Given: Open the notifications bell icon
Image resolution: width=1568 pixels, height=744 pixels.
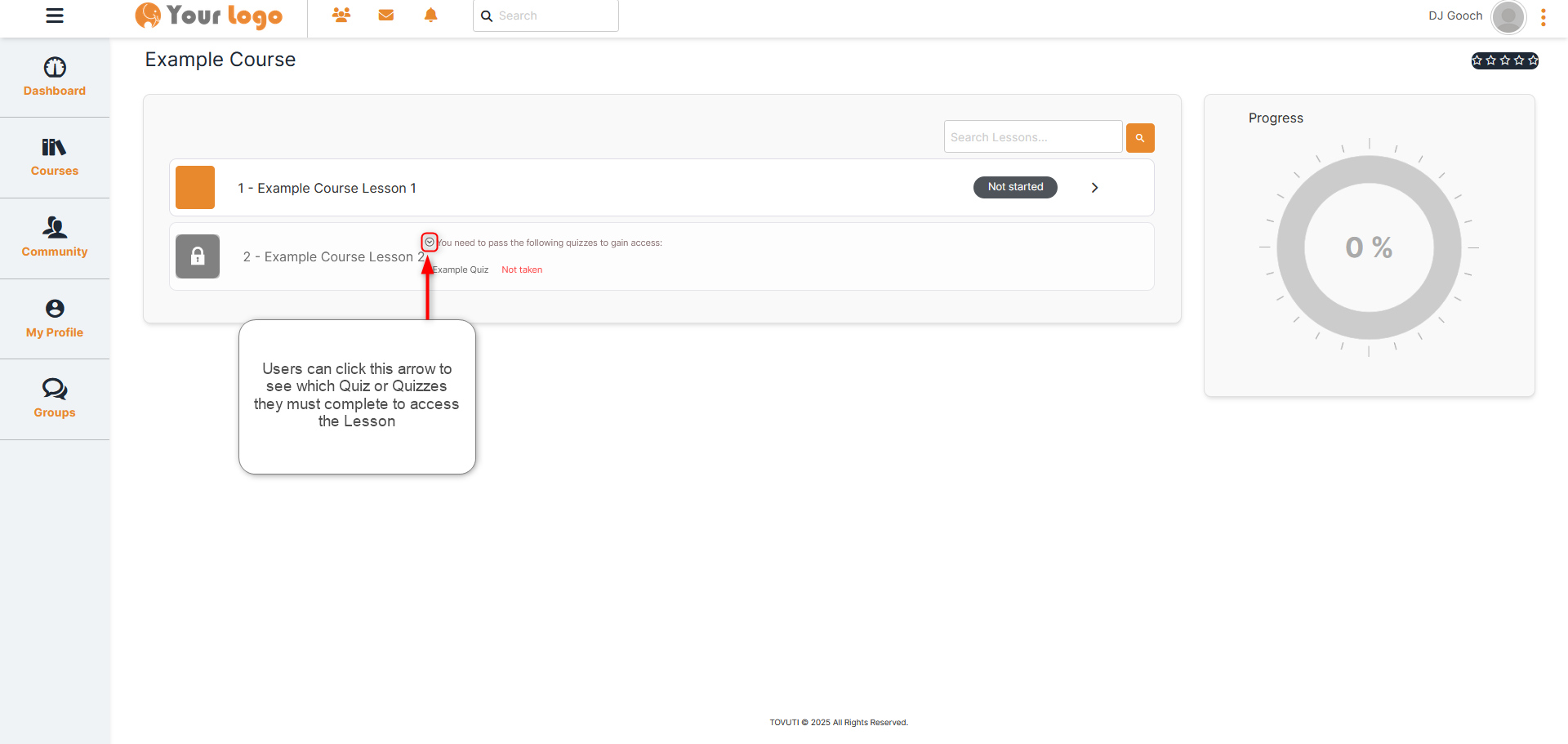Looking at the screenshot, I should pos(431,16).
